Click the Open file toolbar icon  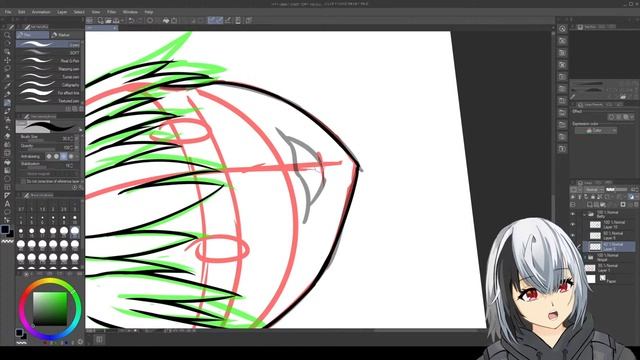pos(108,20)
